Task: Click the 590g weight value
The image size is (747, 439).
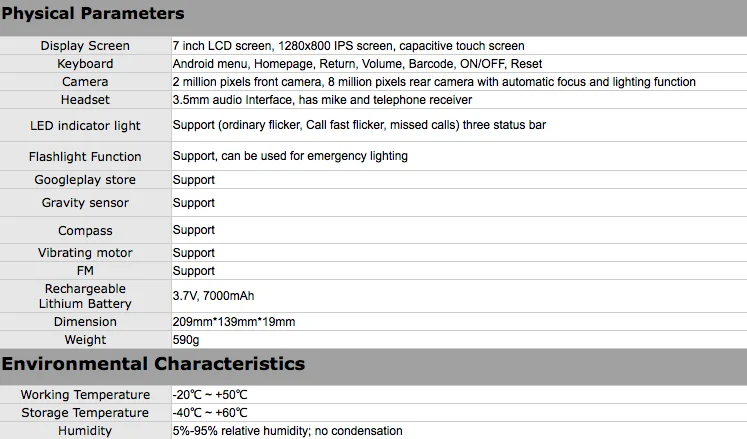Action: pyautogui.click(x=187, y=340)
